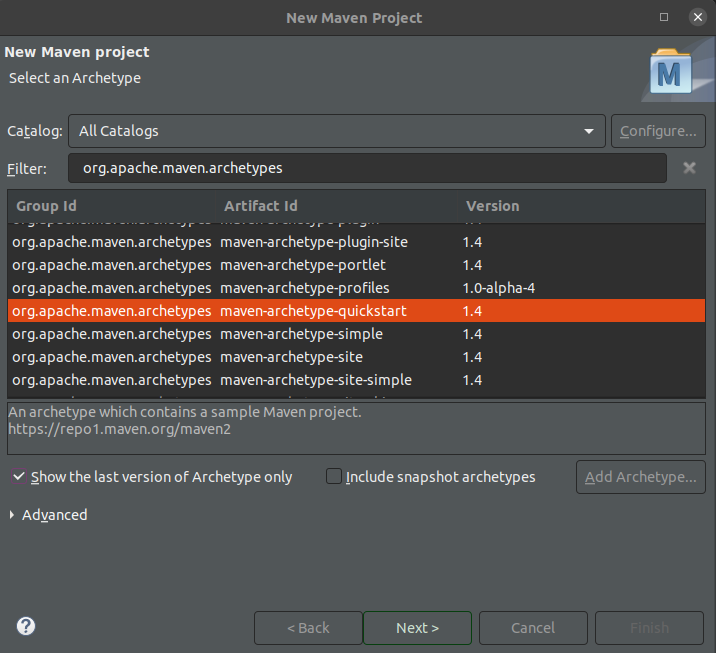Viewport: 716px width, 653px height.
Task: Click Group Id cell of portlet row
Action: coord(112,265)
